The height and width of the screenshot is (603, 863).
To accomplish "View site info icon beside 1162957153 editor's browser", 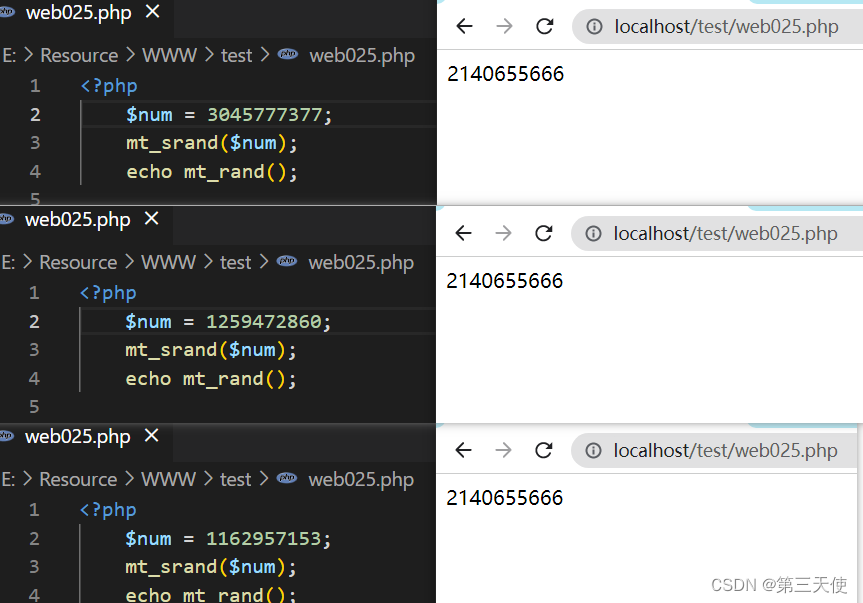I will pyautogui.click(x=593, y=451).
